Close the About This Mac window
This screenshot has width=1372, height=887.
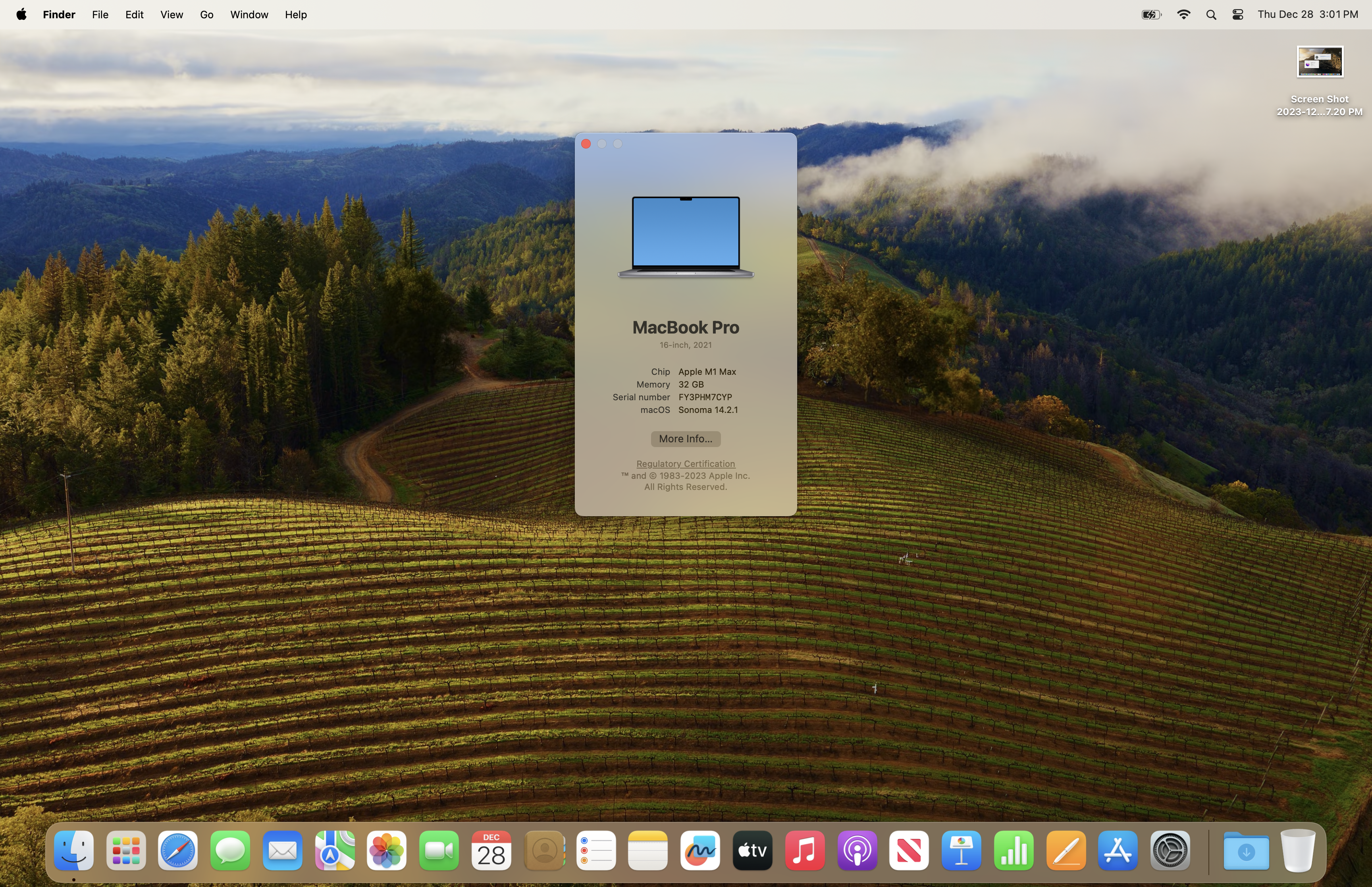click(x=586, y=144)
